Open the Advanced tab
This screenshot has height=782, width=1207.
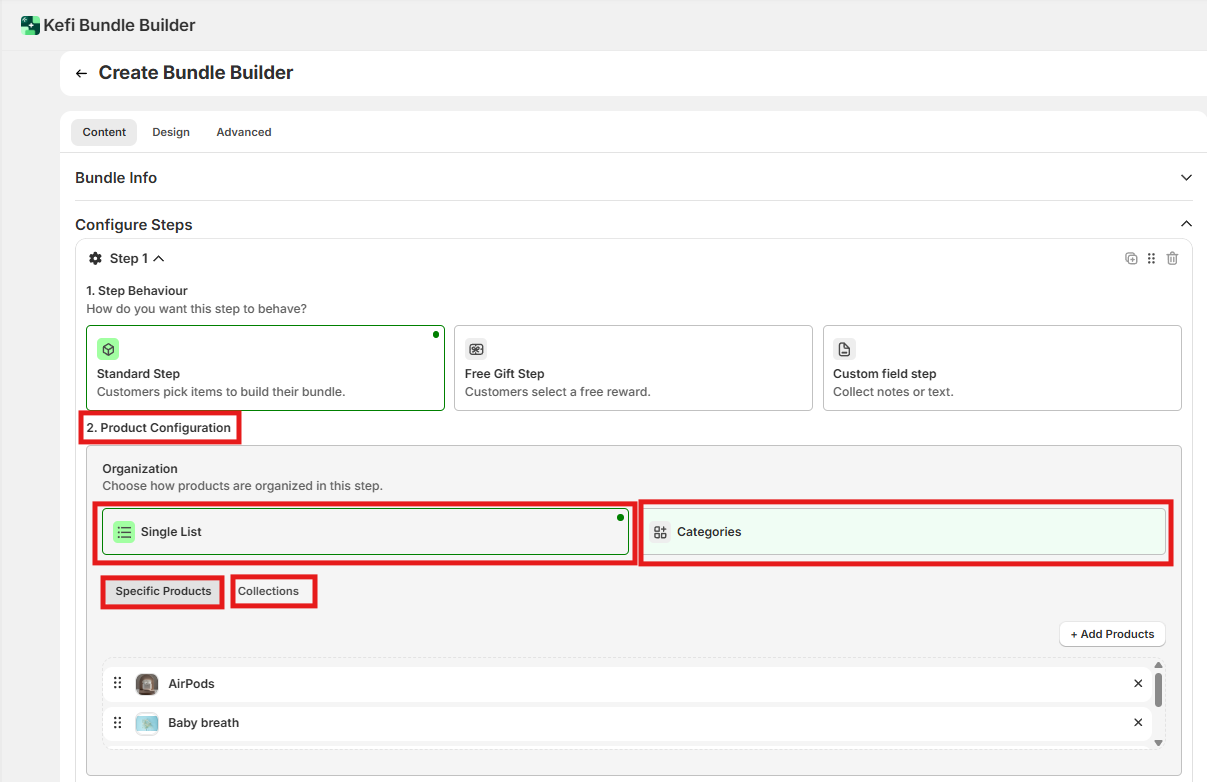[244, 132]
